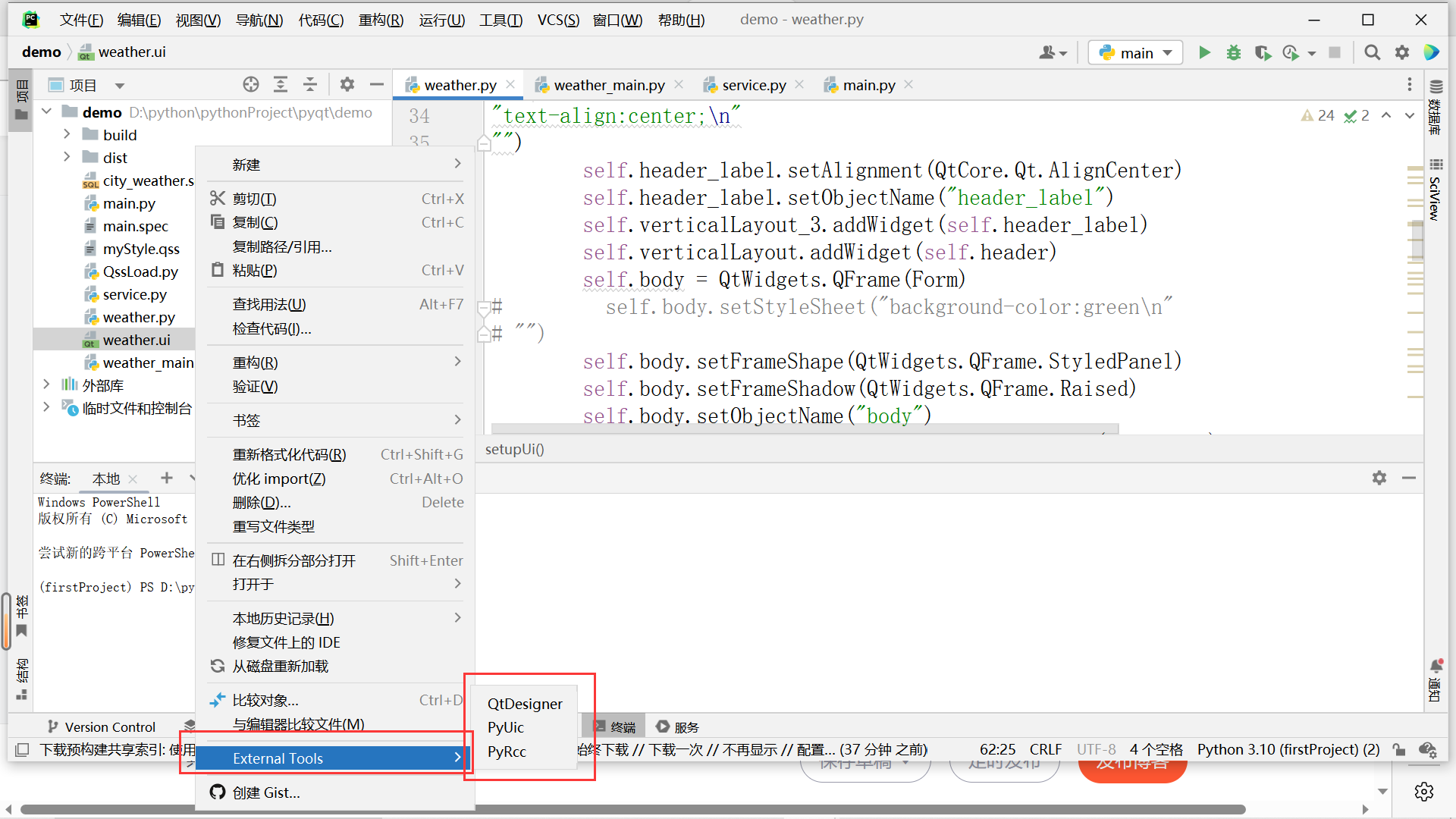Select opened file target icon in project panel
This screenshot has height=819, width=1456.
[251, 84]
